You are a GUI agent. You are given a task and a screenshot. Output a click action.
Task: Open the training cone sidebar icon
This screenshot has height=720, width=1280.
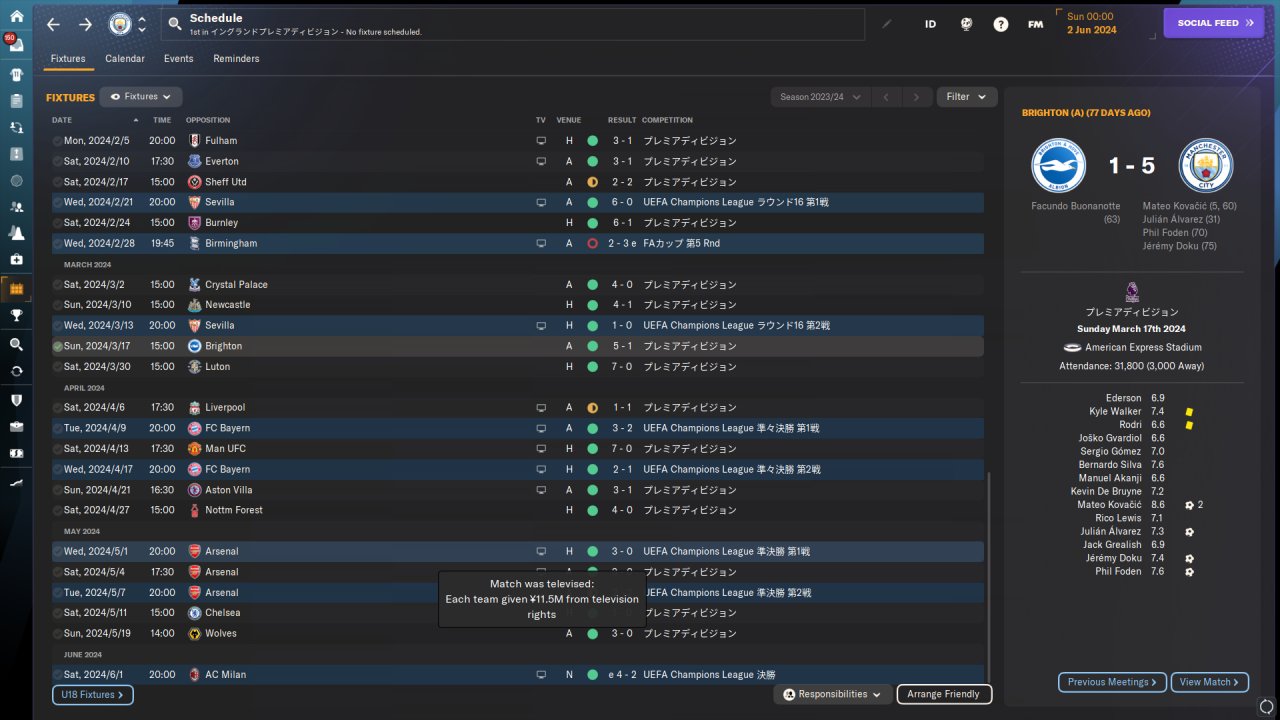coord(16,233)
